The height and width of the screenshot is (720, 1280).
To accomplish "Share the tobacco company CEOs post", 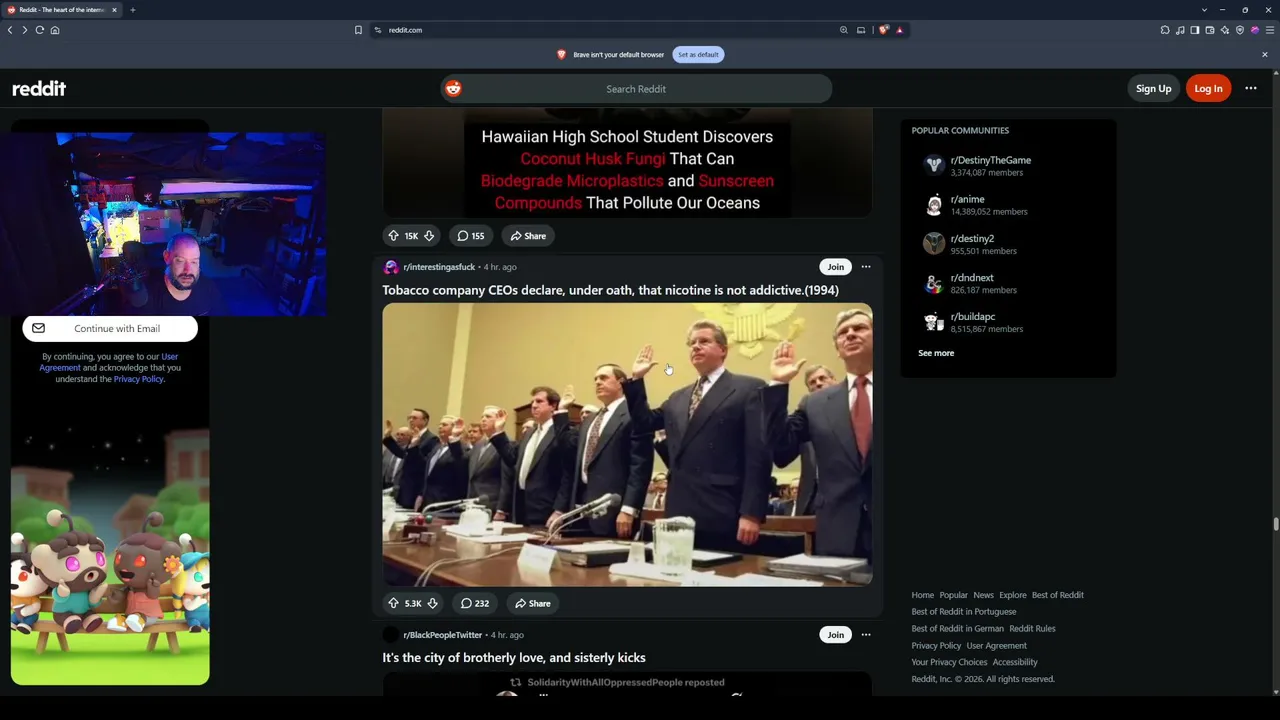I will coord(533,603).
